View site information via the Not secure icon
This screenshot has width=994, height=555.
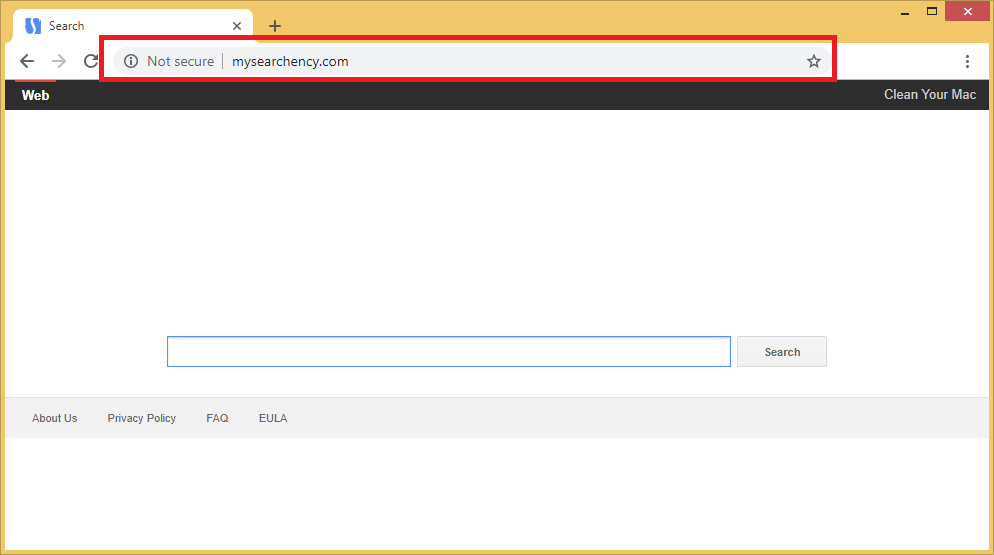coord(131,61)
